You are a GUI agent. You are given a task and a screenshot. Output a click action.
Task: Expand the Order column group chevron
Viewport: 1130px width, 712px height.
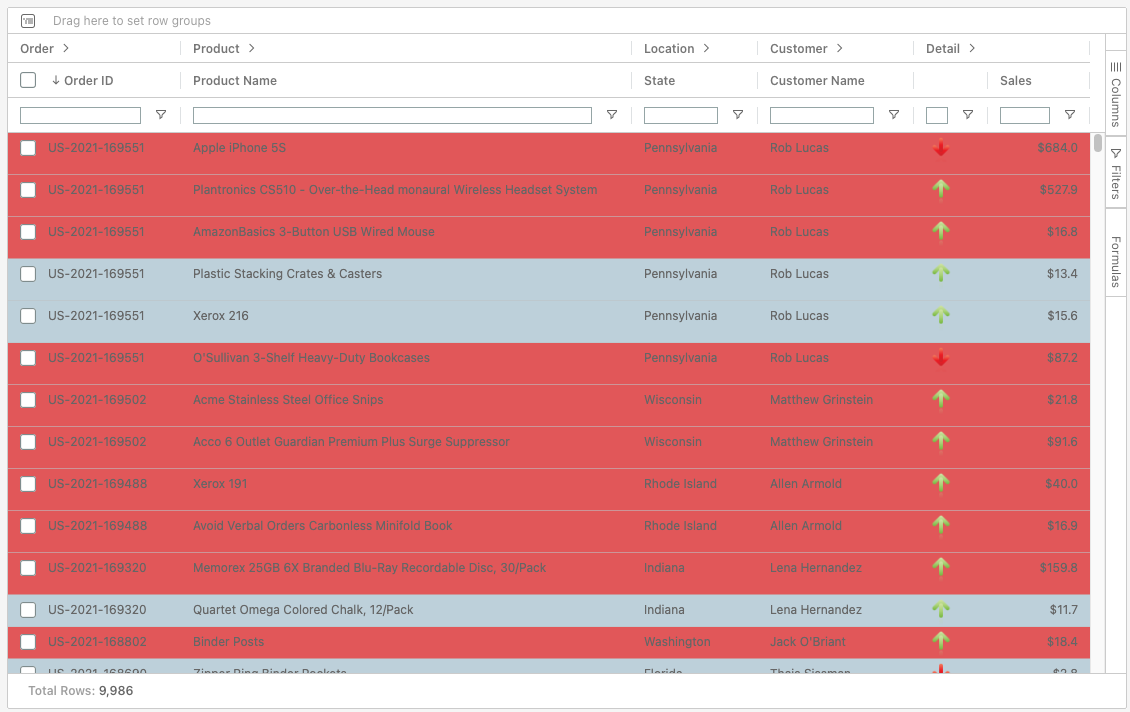66,48
